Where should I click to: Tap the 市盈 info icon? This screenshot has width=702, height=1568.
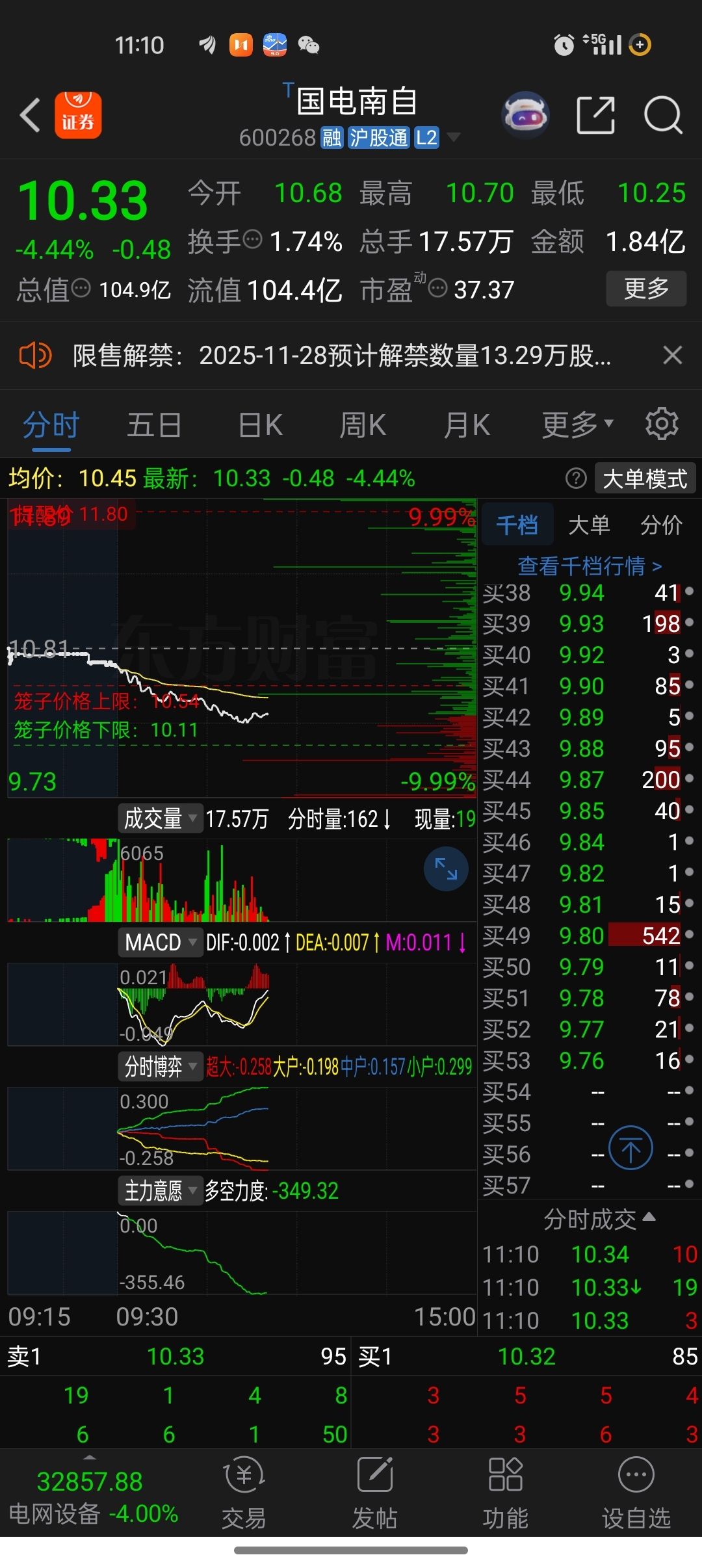(x=438, y=287)
